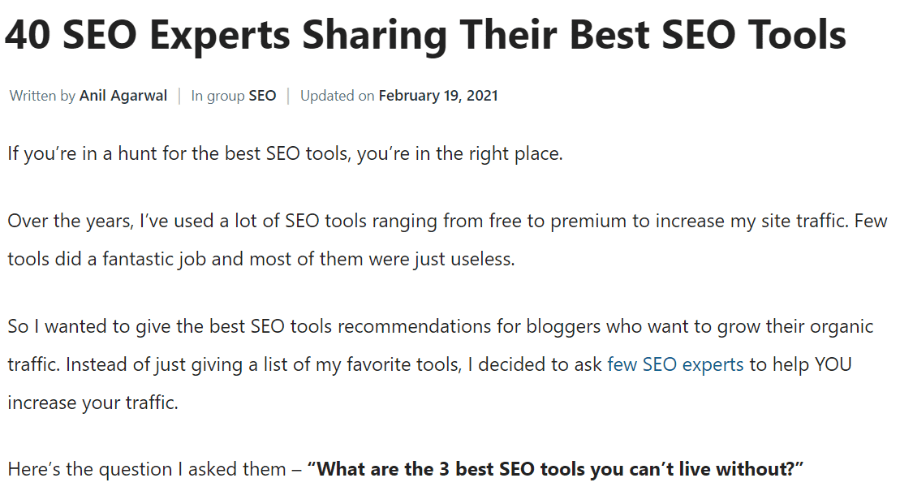The width and height of the screenshot is (900, 504).
Task: Click the "Written by" label text
Action: (x=42, y=95)
